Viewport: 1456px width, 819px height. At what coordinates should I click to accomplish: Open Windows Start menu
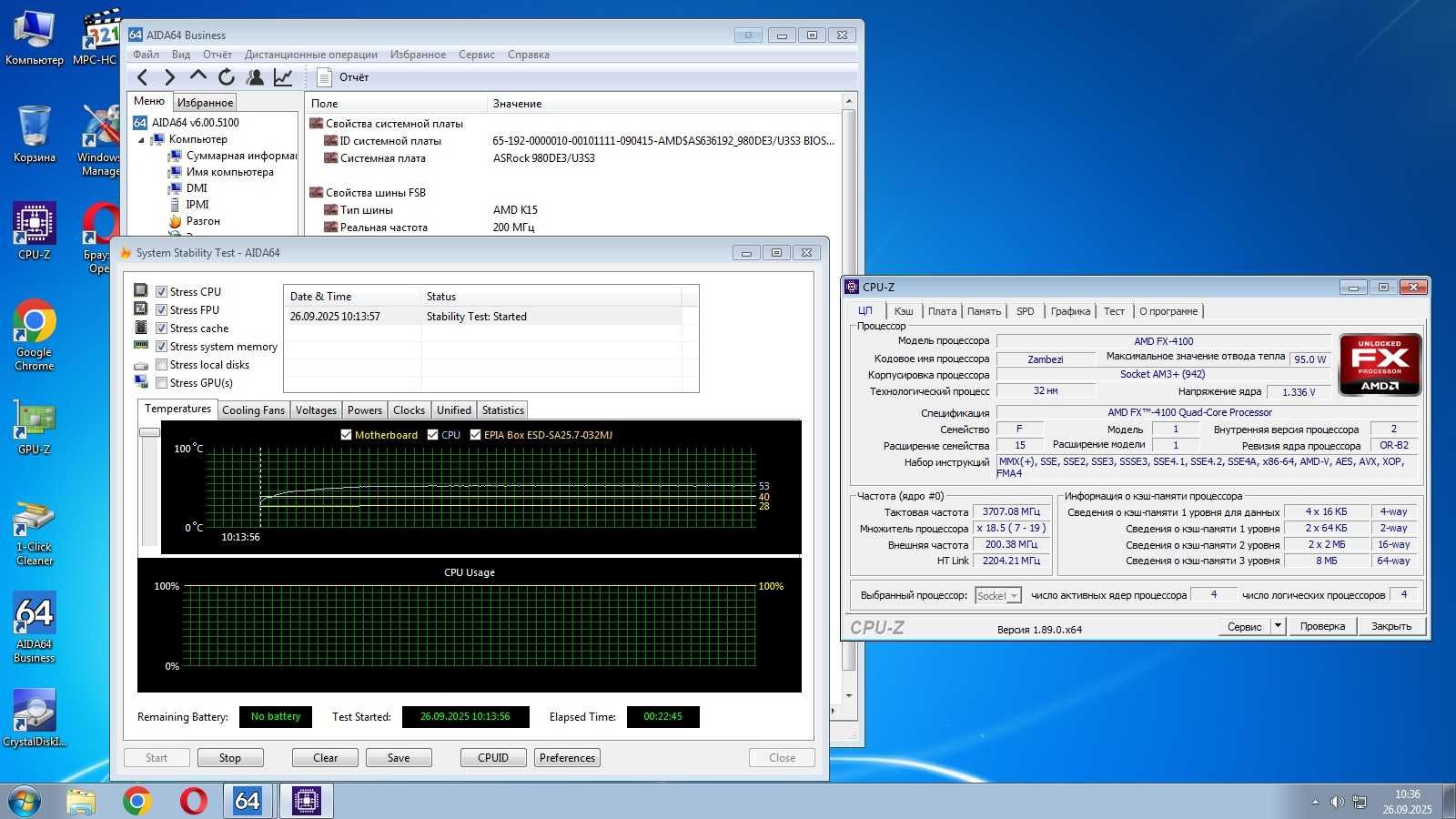tap(25, 801)
